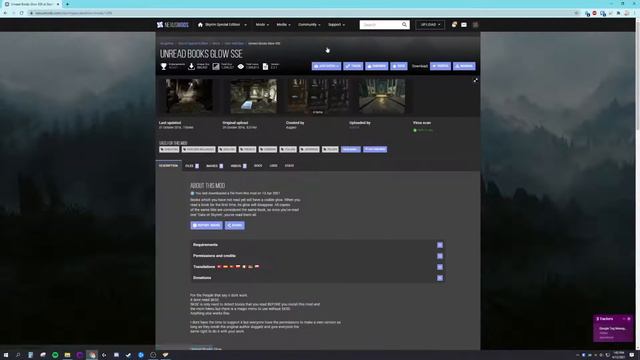Open a new browser tab with plus icon
The image size is (640, 360).
tap(67, 4)
